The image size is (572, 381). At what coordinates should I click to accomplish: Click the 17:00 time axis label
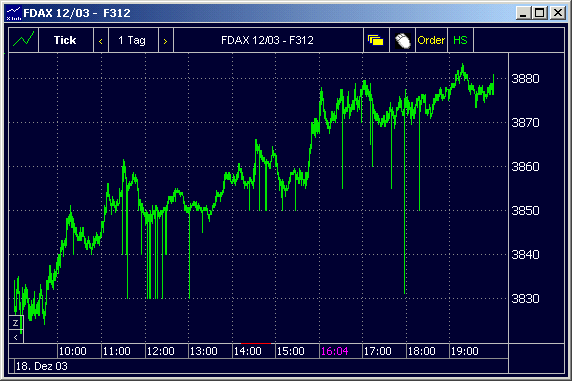(378, 351)
